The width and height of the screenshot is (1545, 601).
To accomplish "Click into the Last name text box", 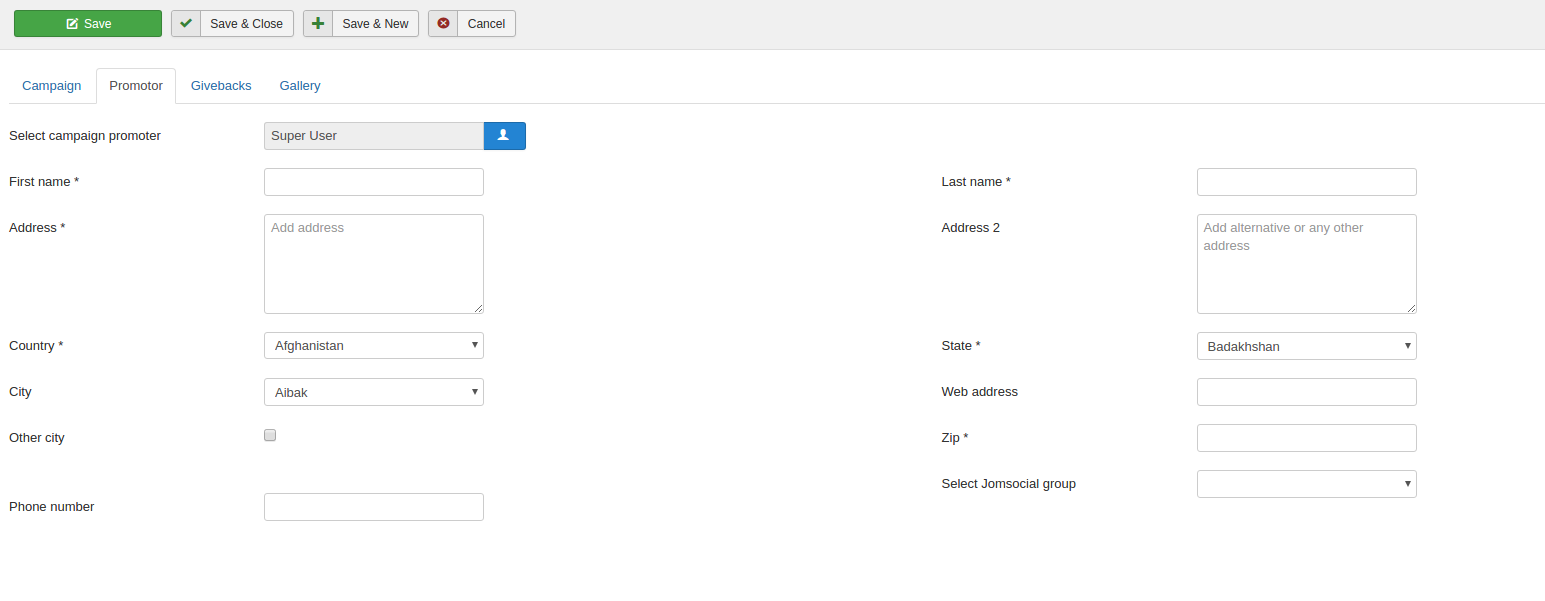I will 1306,182.
